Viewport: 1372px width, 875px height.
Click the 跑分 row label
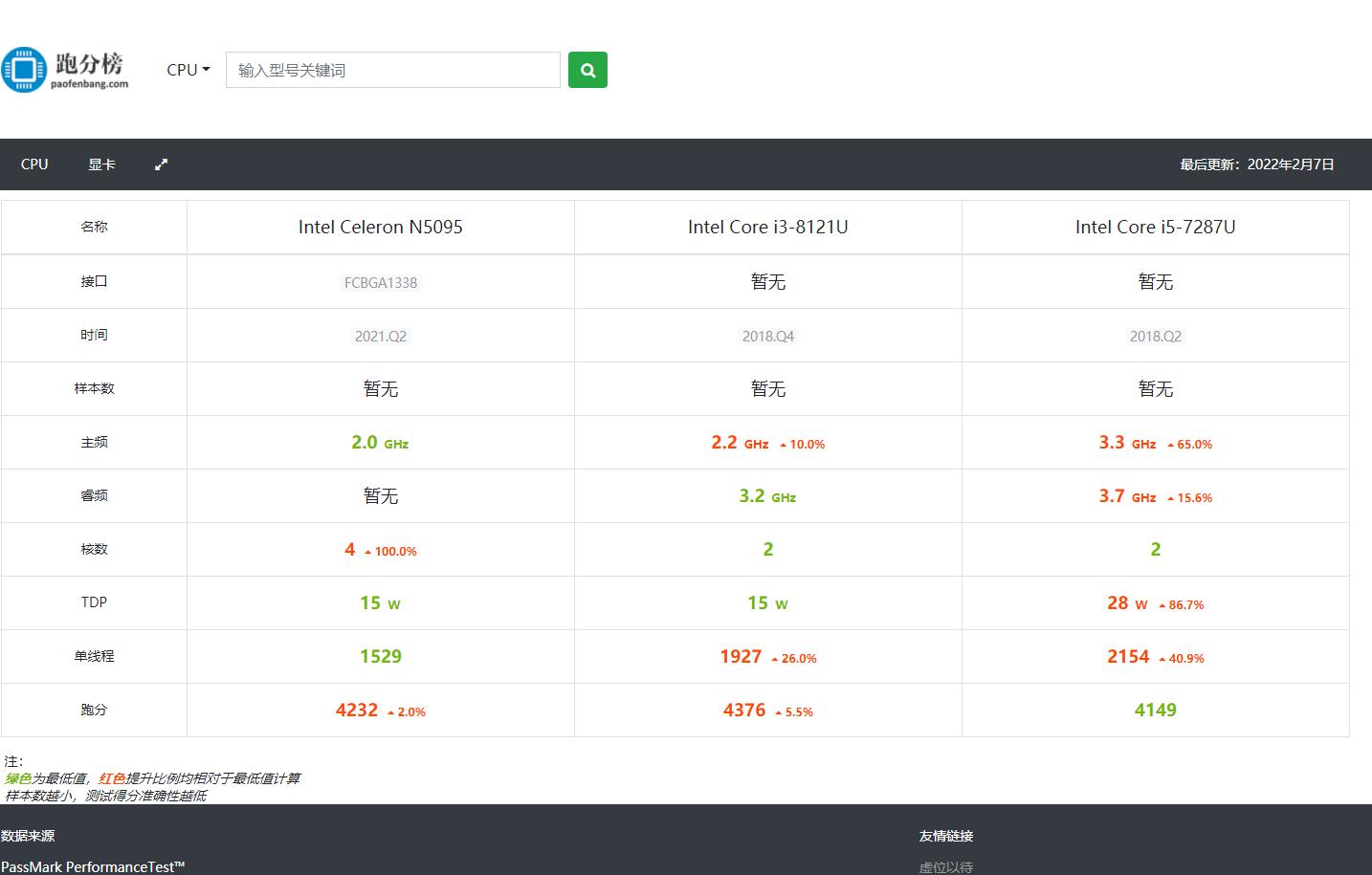point(94,710)
